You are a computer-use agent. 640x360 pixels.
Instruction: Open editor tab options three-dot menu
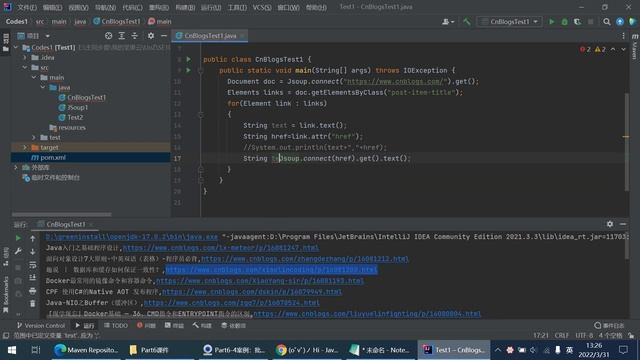pyautogui.click(x=623, y=36)
